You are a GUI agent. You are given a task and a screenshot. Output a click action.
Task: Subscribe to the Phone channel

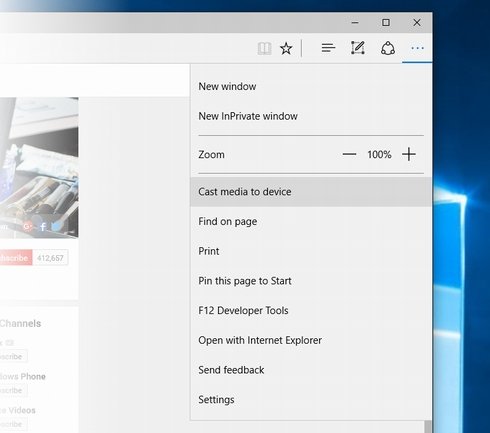pyautogui.click(x=13, y=390)
